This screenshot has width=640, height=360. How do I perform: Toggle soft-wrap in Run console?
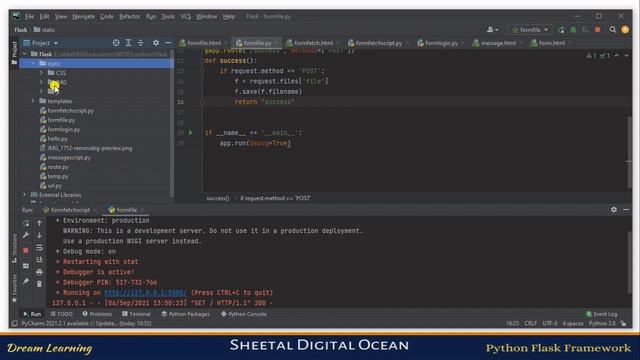(39, 248)
